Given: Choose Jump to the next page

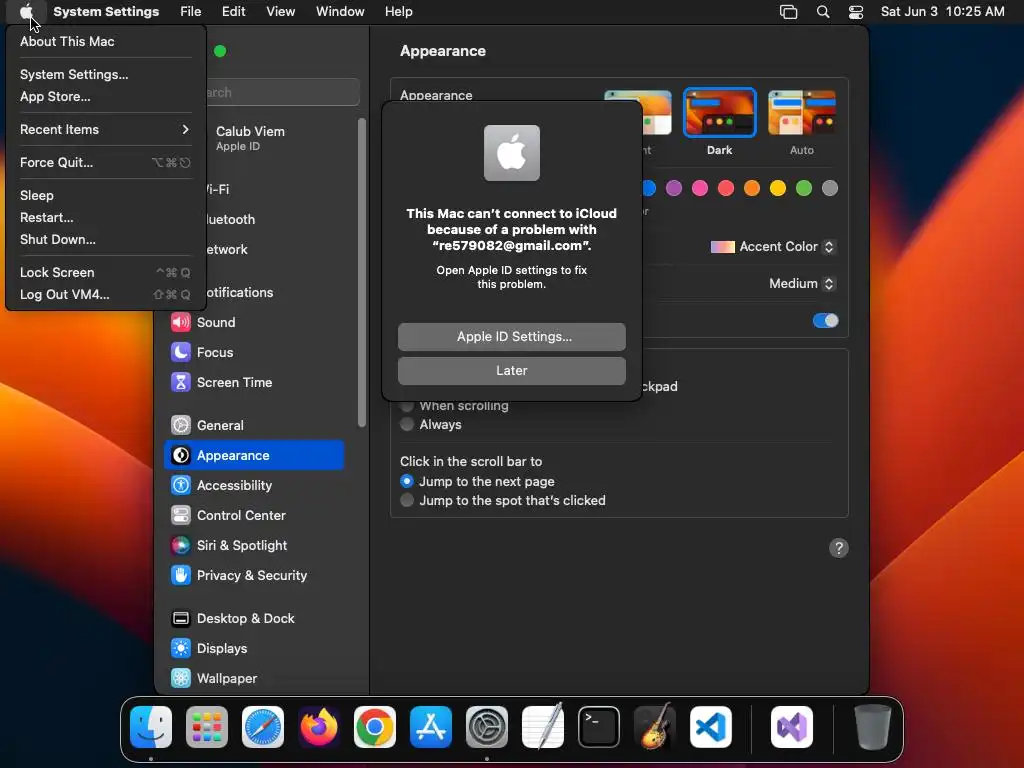Looking at the screenshot, I should (407, 481).
